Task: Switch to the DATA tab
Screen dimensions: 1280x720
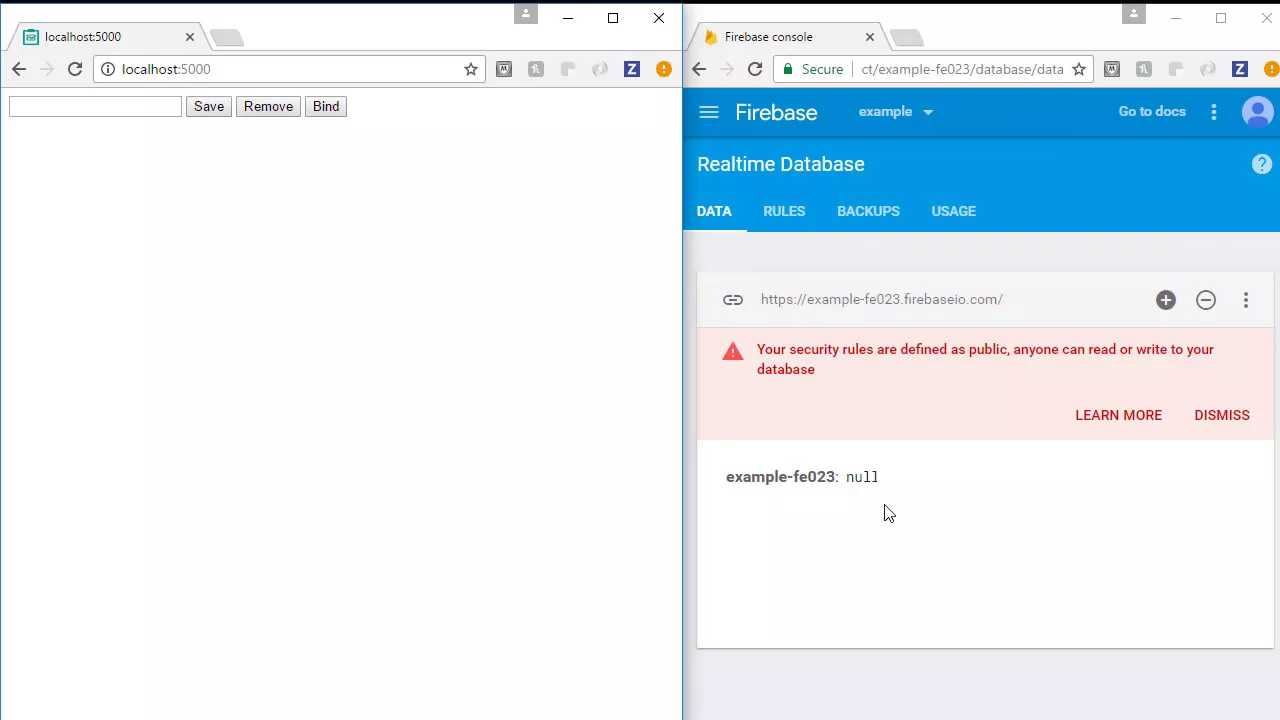Action: coord(714,211)
